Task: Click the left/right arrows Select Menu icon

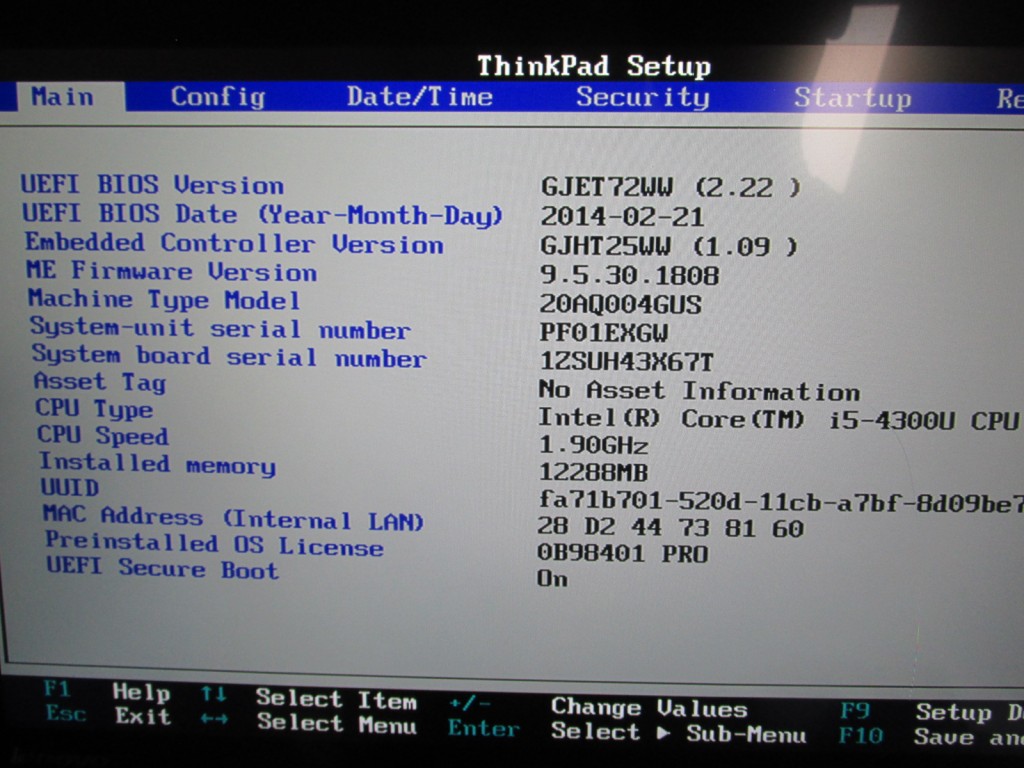Action: coord(213,719)
